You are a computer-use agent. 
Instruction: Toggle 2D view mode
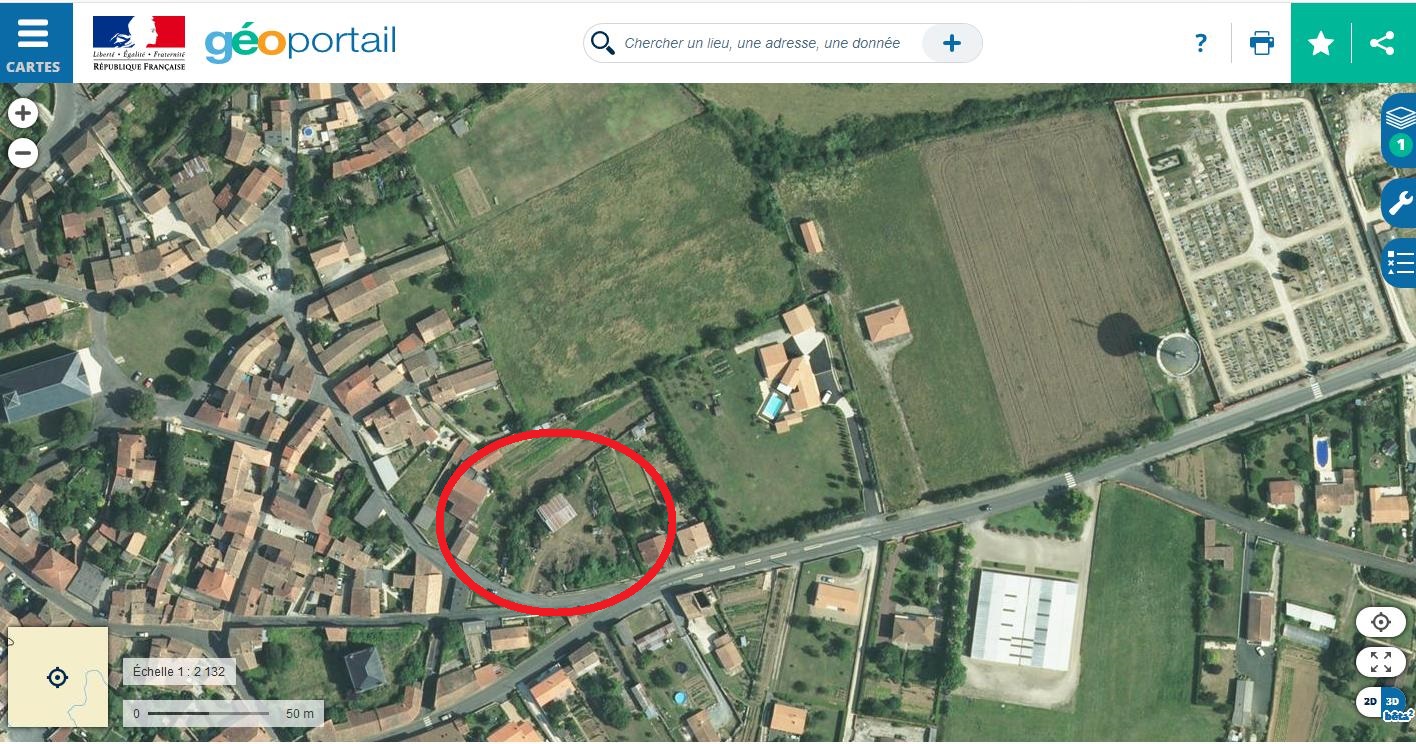point(1368,702)
